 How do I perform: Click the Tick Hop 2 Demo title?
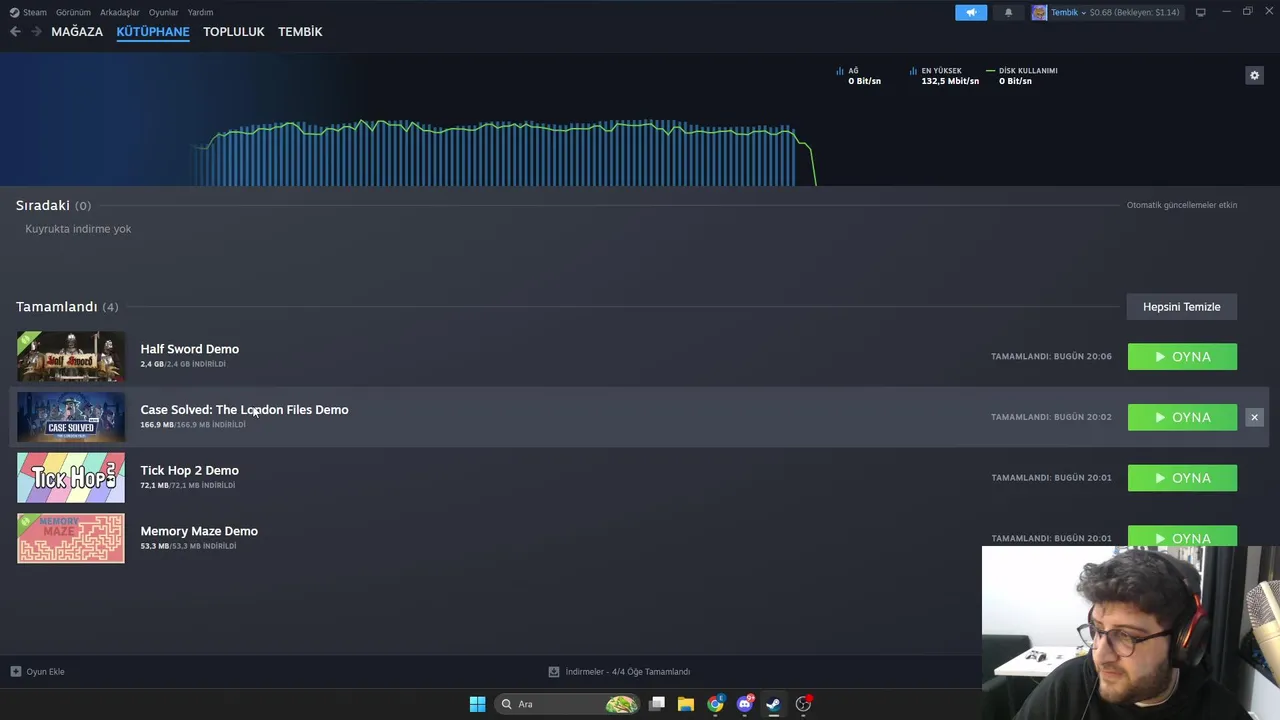click(190, 470)
